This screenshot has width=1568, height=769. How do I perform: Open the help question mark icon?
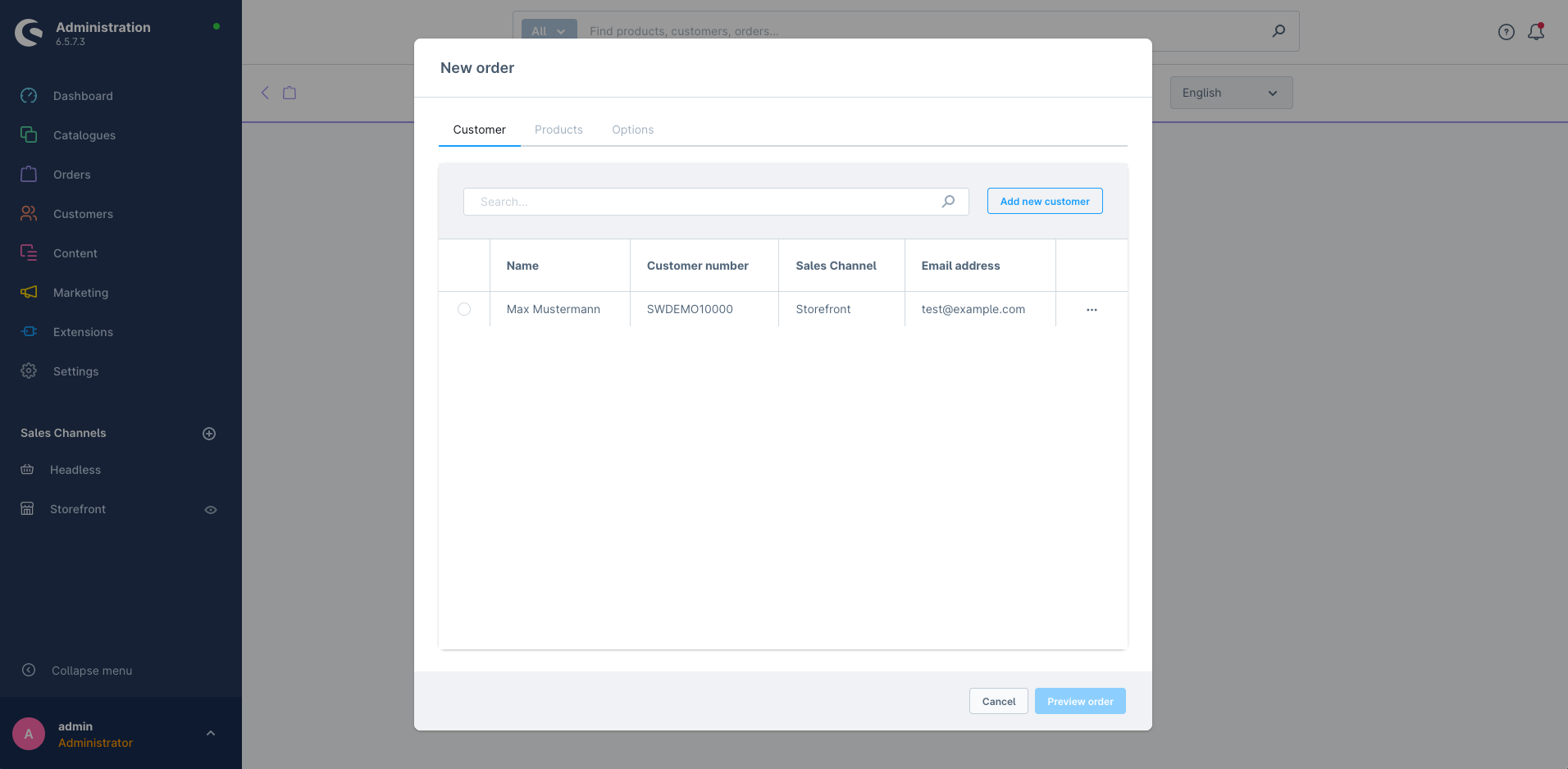(x=1506, y=32)
